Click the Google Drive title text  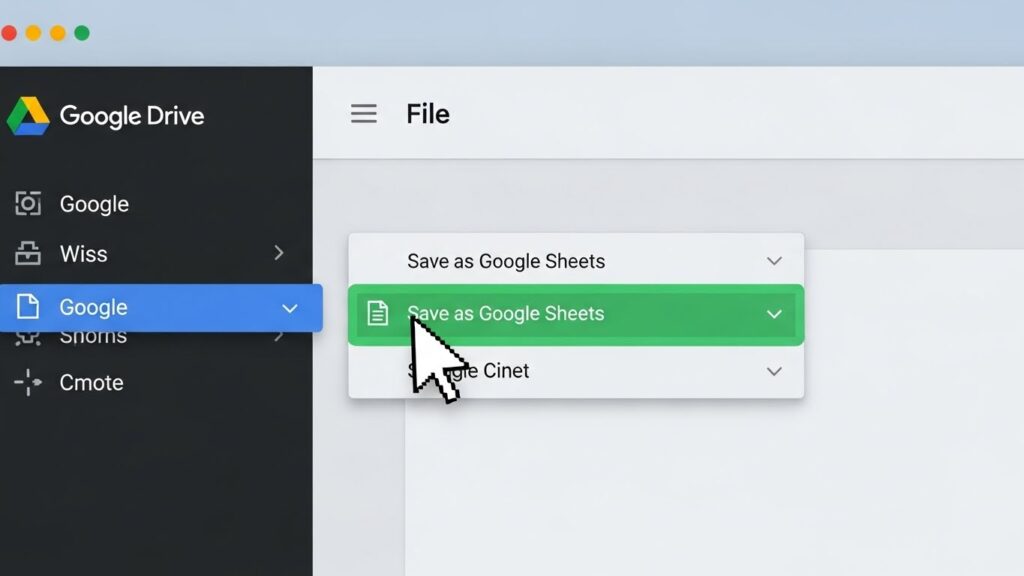pos(132,116)
